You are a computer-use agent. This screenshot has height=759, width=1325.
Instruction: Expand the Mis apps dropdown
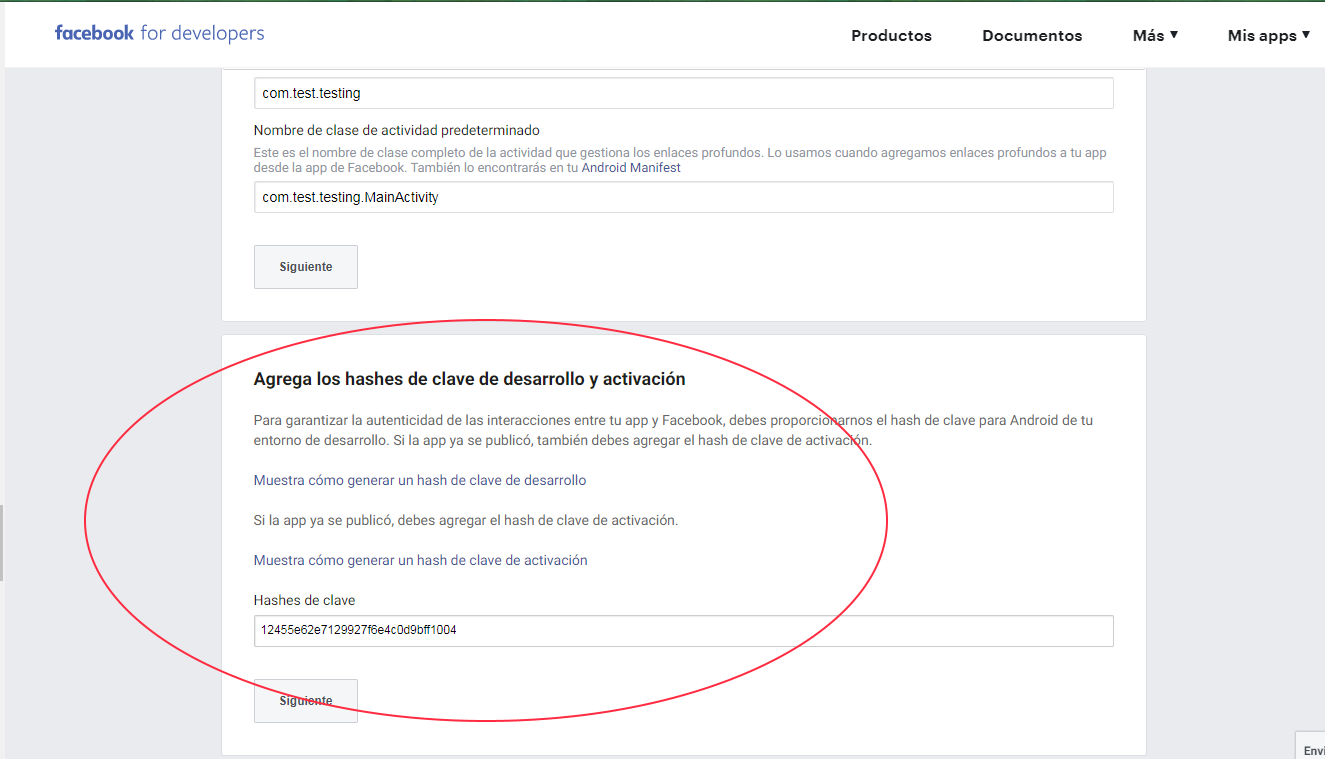(x=1269, y=35)
